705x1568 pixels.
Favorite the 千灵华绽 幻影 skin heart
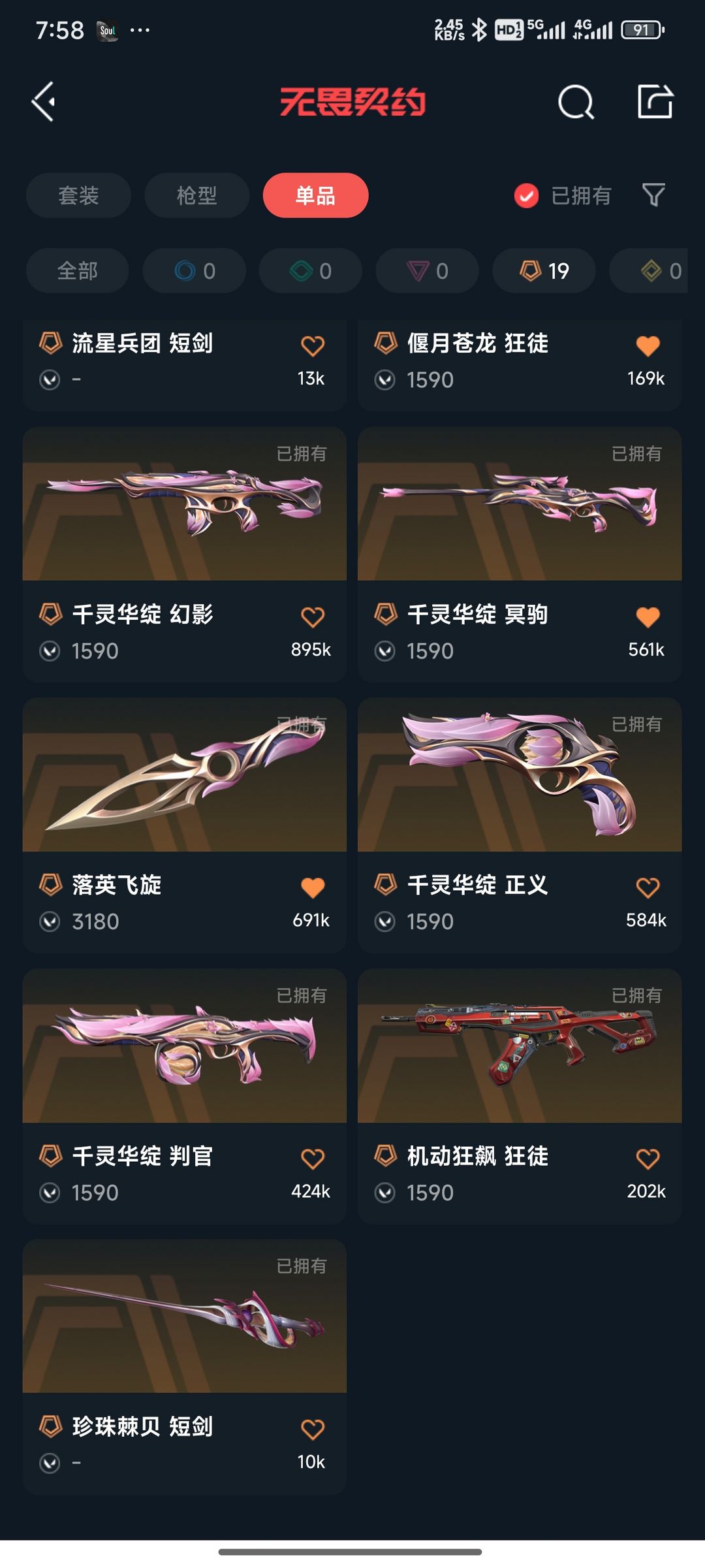[313, 617]
